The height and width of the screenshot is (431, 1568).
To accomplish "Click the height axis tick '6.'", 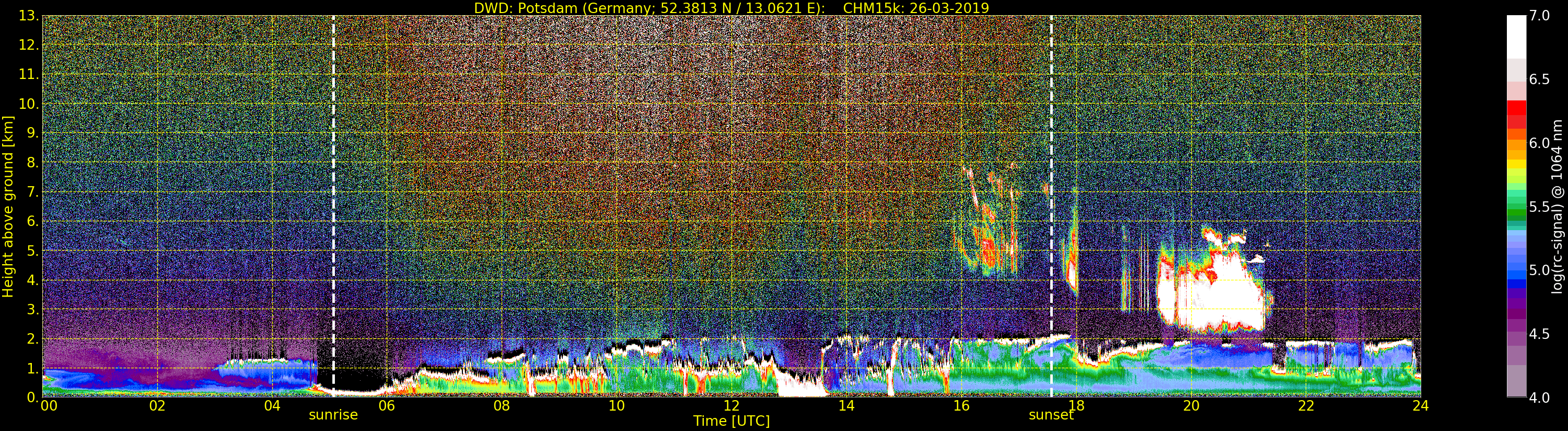I will (x=33, y=221).
